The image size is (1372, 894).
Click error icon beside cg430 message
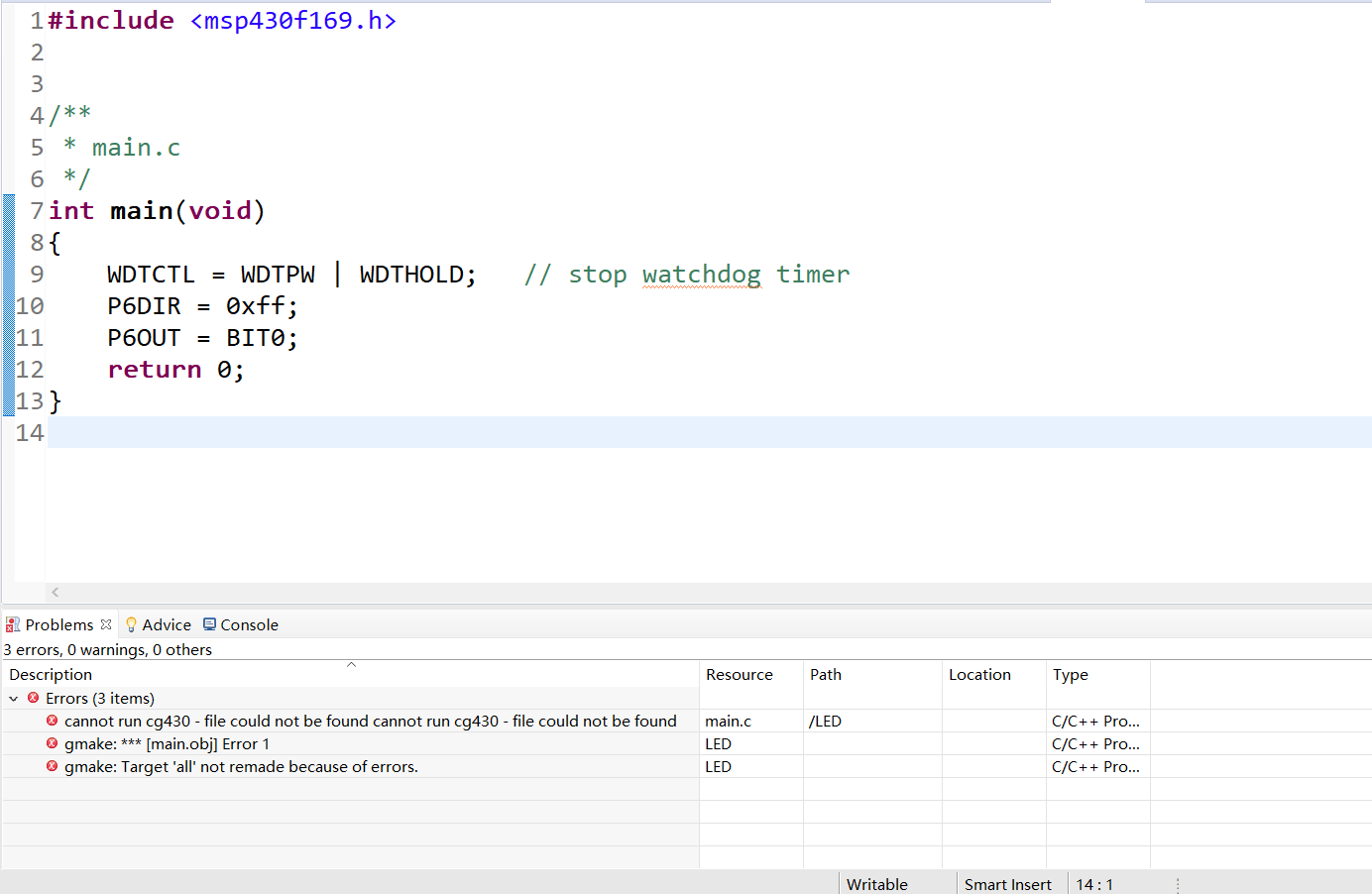[52, 721]
